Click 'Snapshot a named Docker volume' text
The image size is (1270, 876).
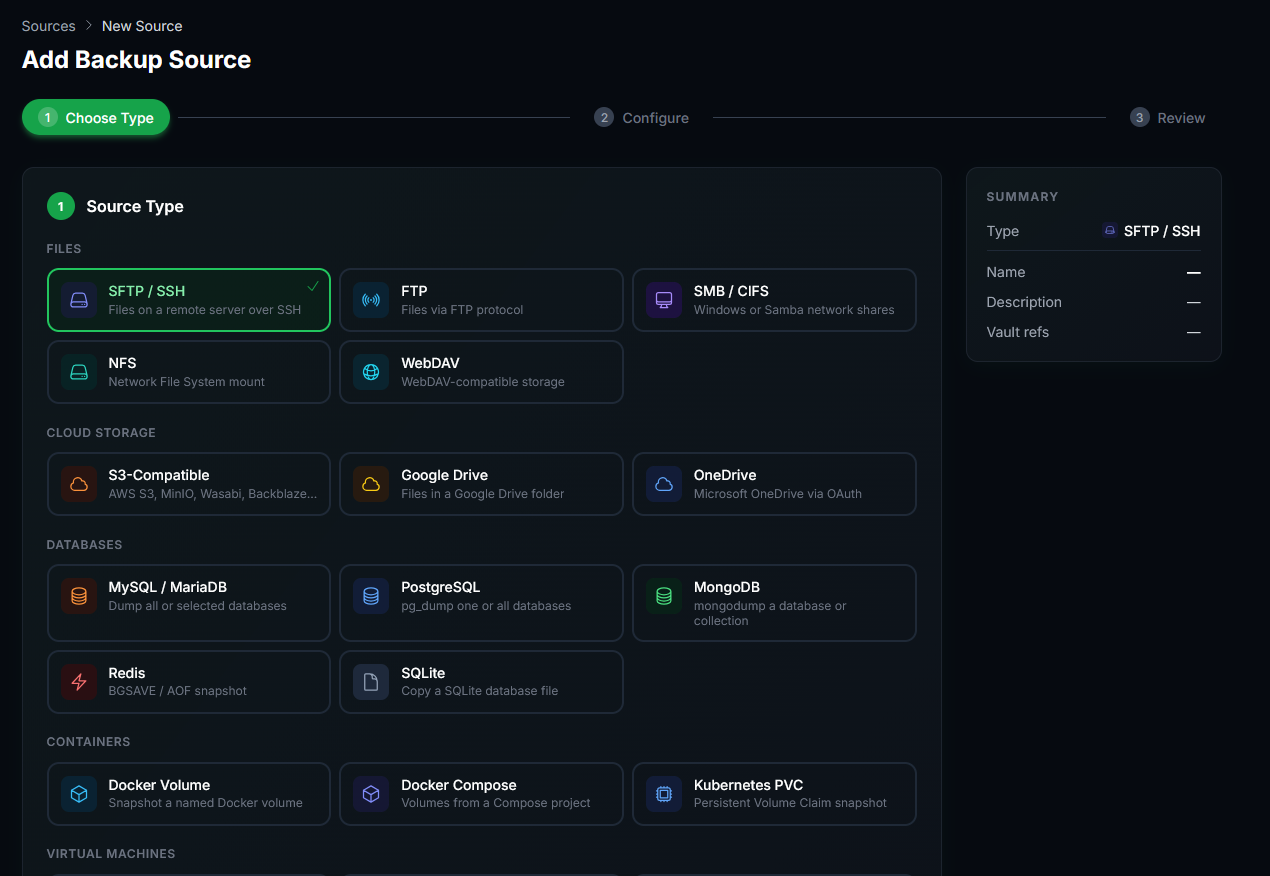[205, 803]
